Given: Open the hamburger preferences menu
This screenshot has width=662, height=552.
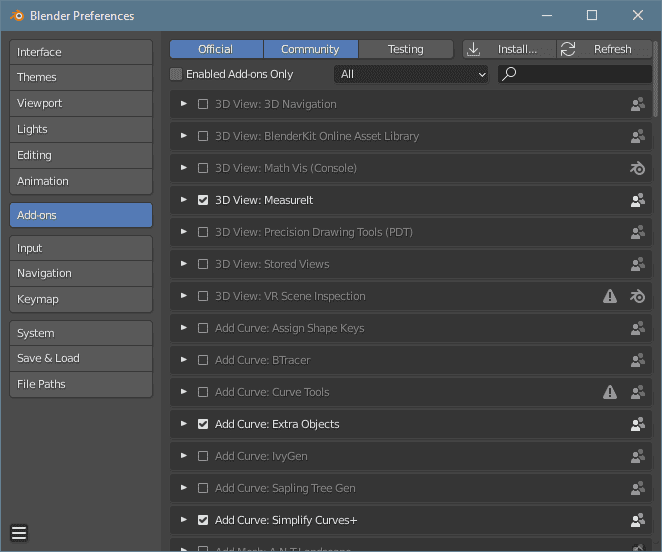Looking at the screenshot, I should pyautogui.click(x=19, y=533).
